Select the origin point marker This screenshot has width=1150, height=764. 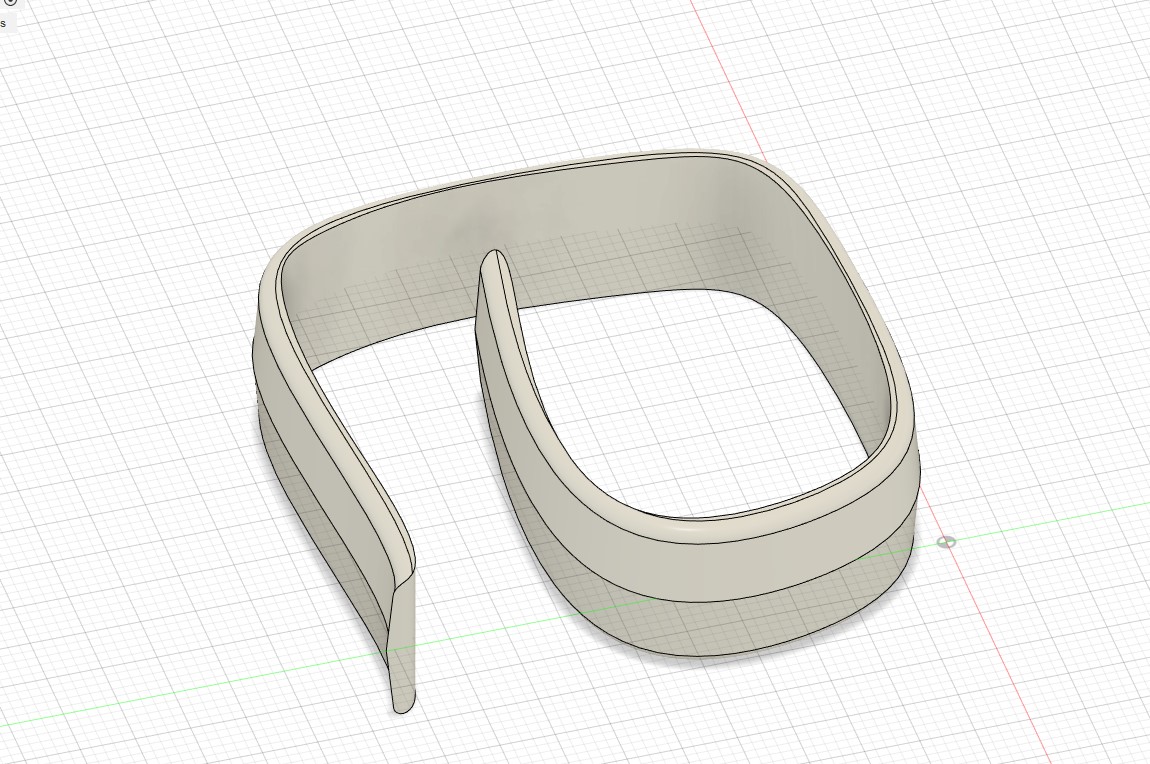click(x=947, y=543)
